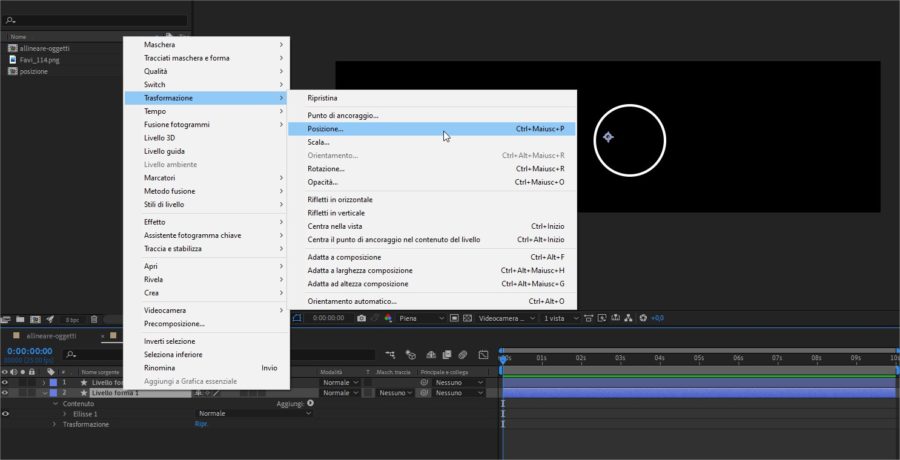Click the lock column header icon
Viewport: 900px width, 460px height.
[32, 372]
